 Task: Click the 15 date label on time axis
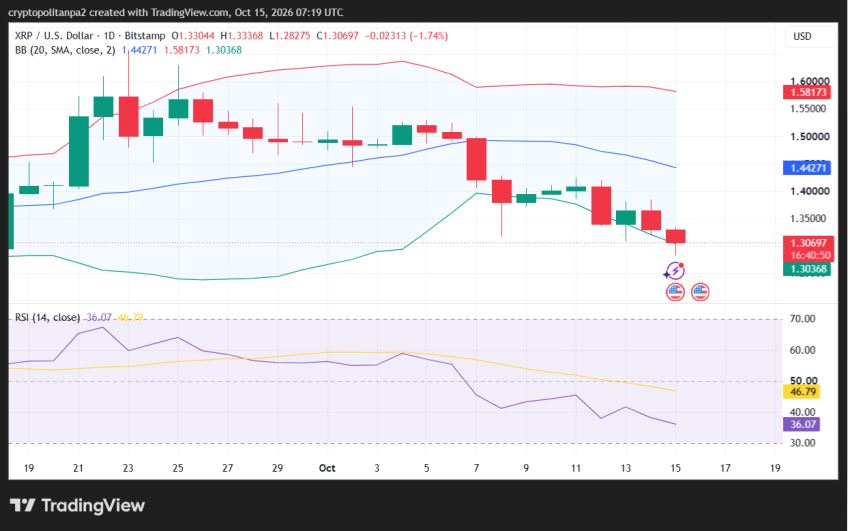click(675, 468)
